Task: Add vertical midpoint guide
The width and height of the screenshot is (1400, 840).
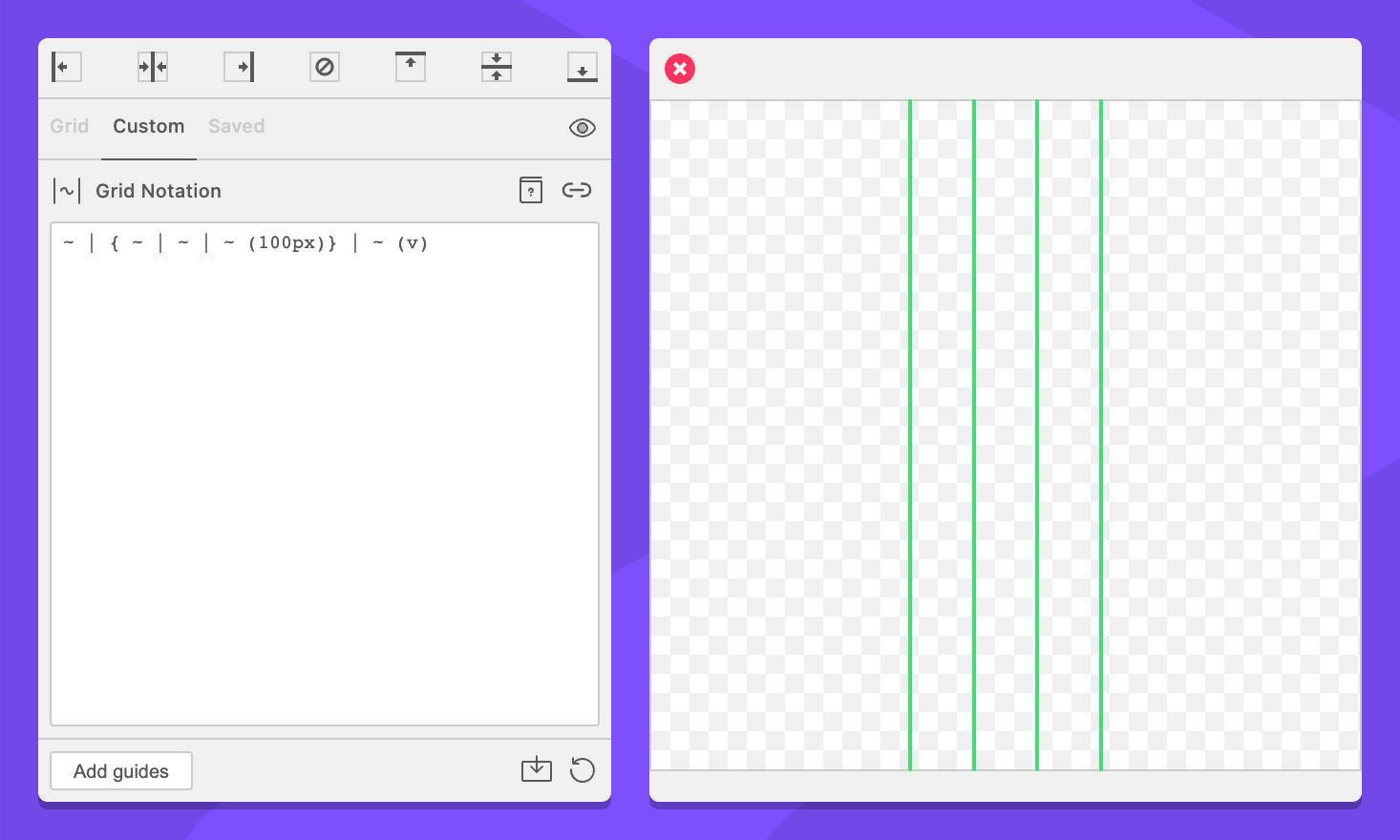Action: 153,67
